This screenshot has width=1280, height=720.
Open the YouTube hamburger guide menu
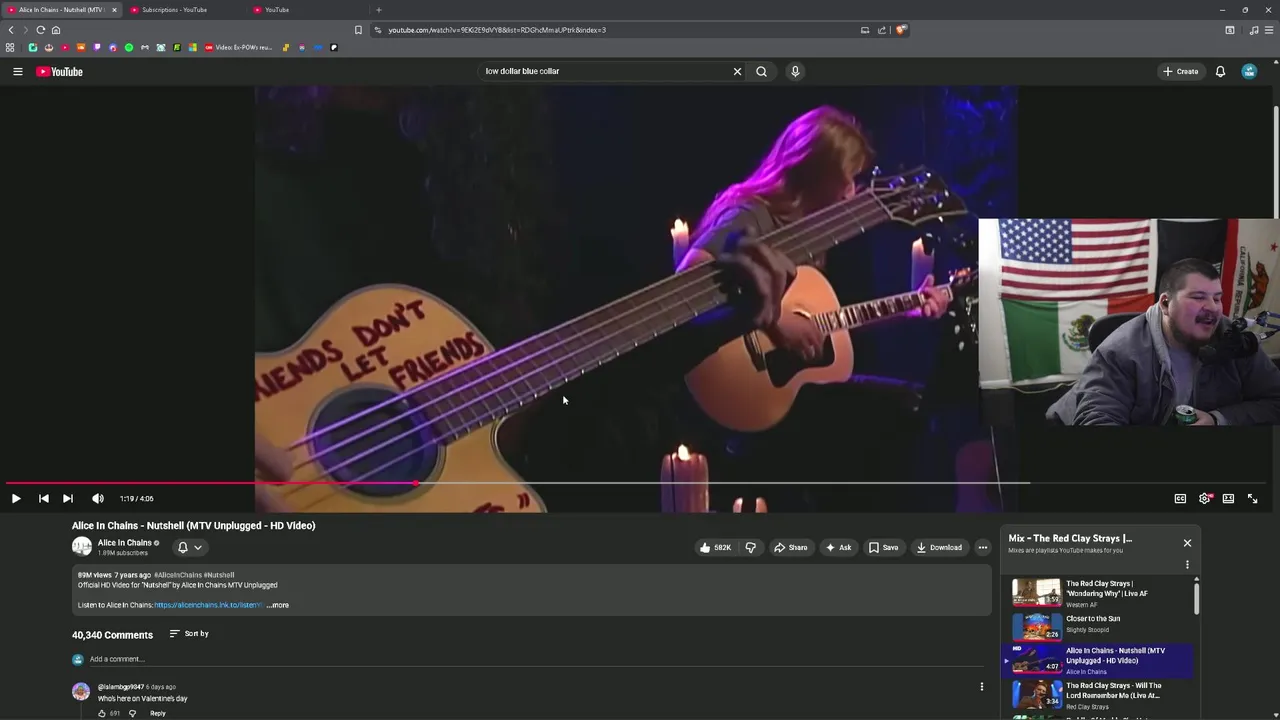tap(17, 71)
